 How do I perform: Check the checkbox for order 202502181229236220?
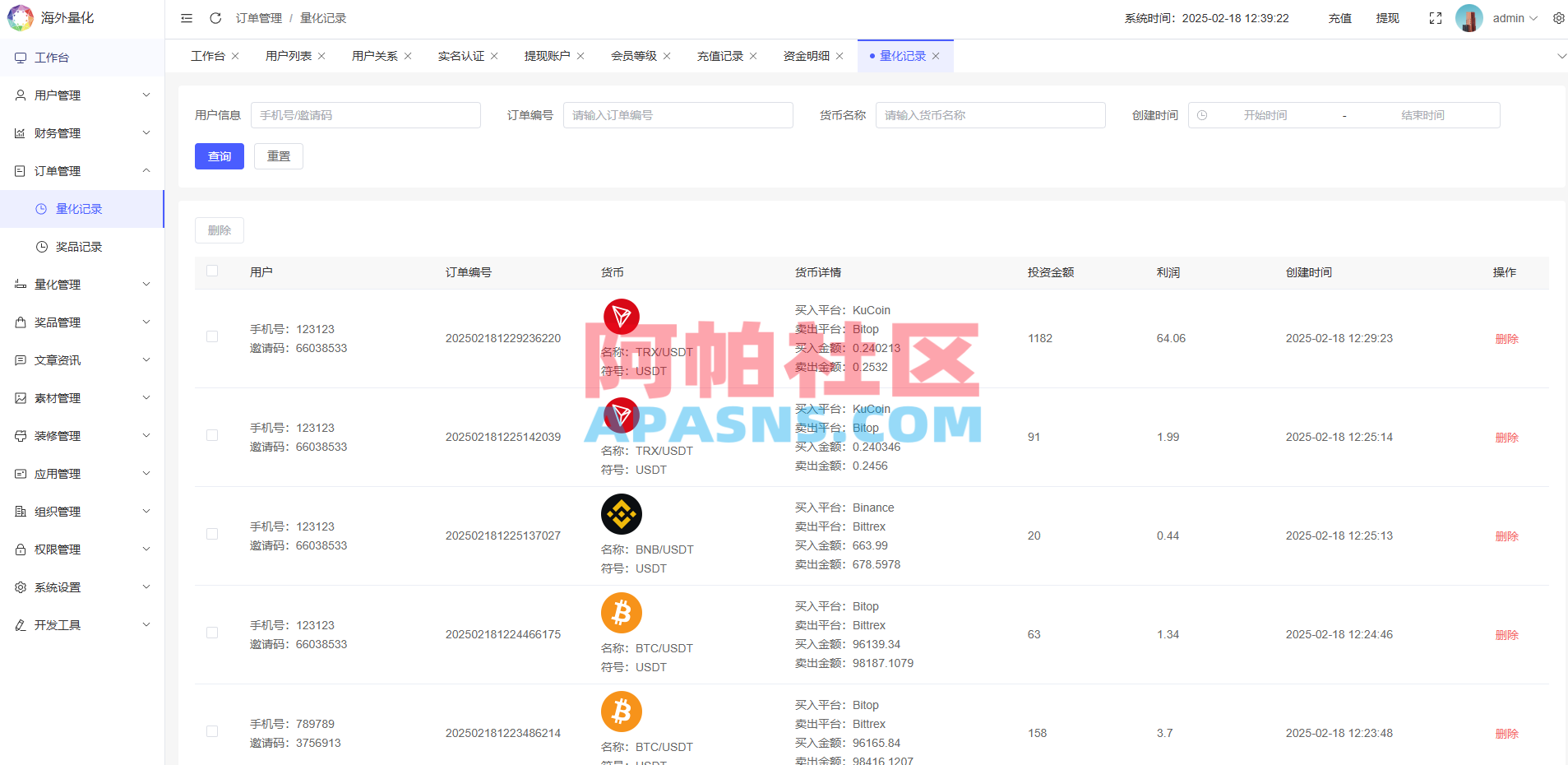212,336
